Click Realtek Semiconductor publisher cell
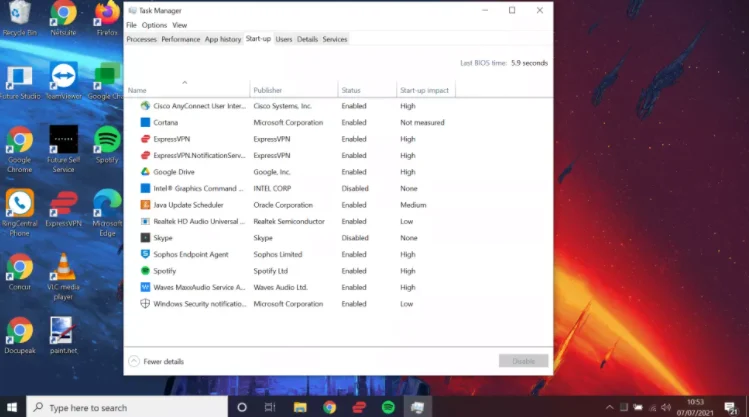This screenshot has height=417, width=749. pos(289,221)
